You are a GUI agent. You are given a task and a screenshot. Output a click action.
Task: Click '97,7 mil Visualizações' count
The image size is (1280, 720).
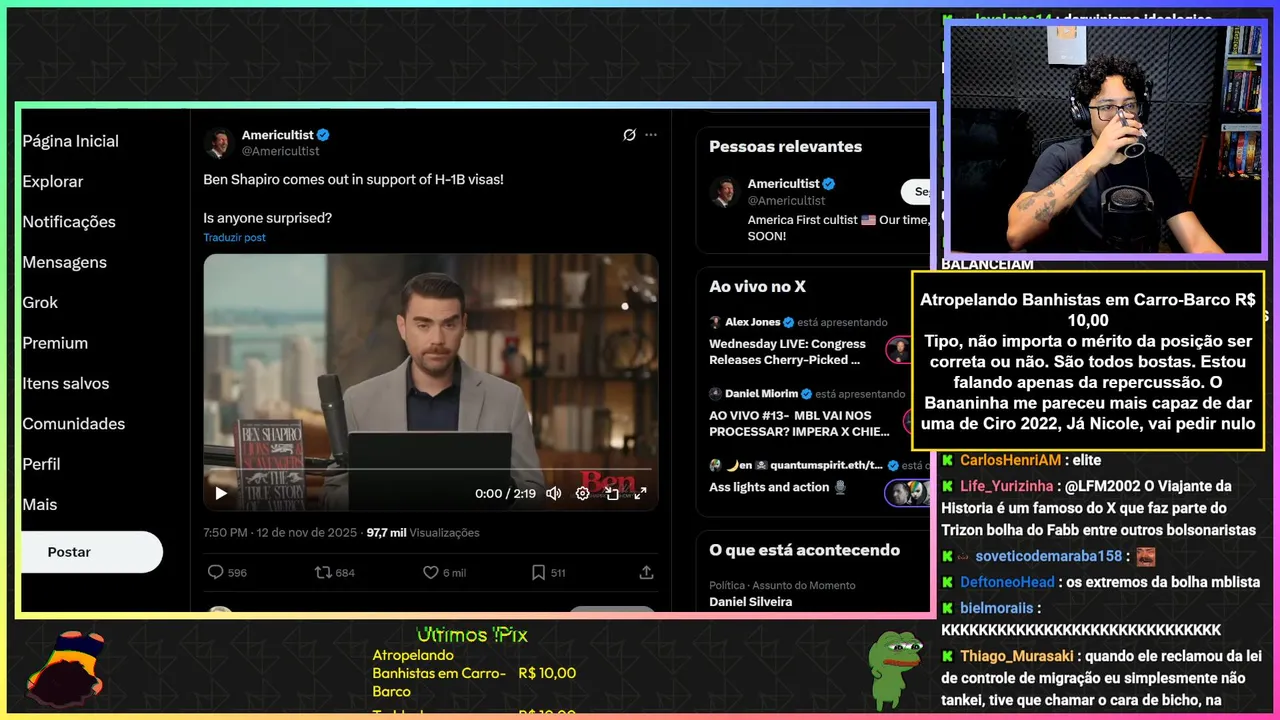point(423,533)
